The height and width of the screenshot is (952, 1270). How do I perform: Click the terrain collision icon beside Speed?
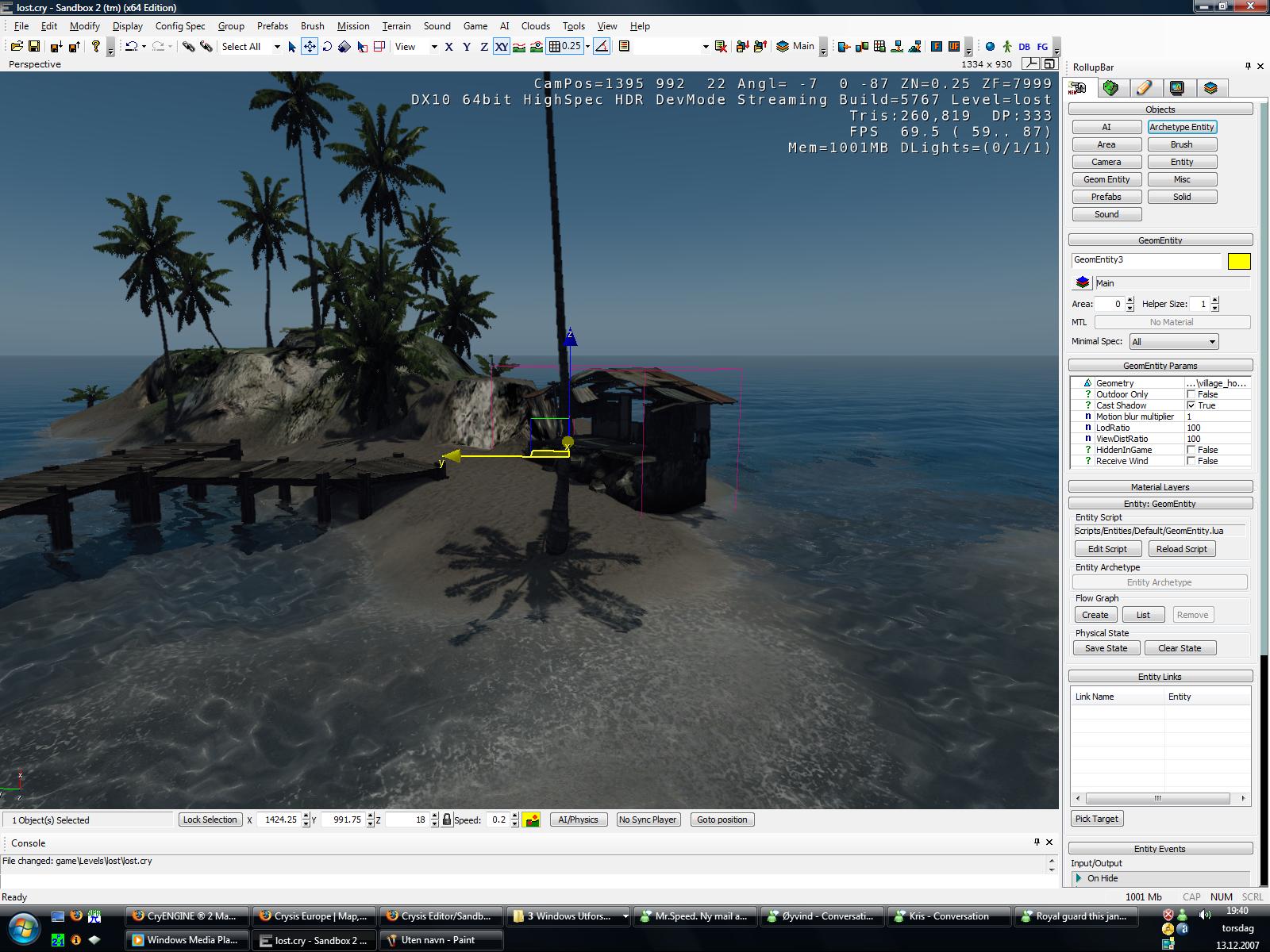click(532, 820)
